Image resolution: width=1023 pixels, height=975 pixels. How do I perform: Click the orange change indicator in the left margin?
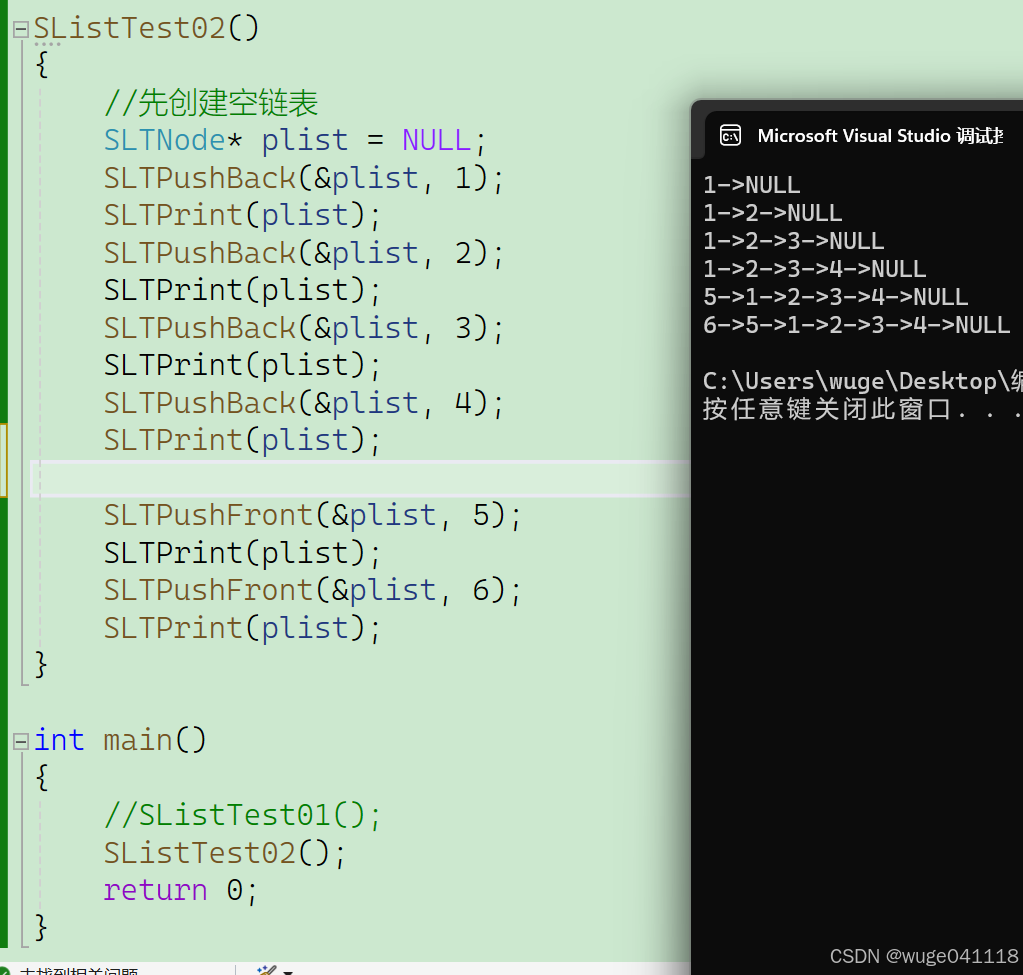pos(4,460)
